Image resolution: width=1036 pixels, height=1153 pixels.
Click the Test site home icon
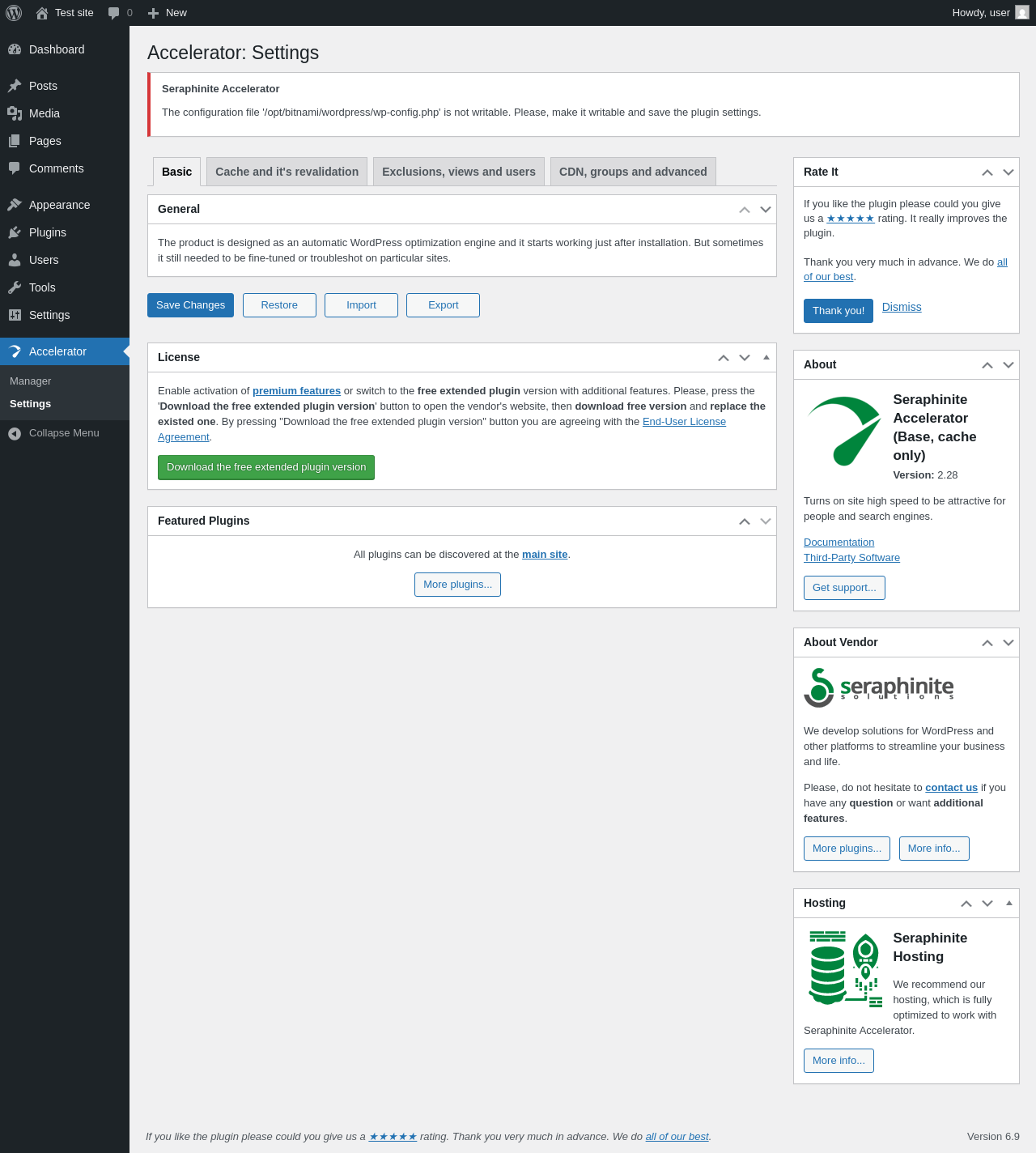click(x=42, y=13)
